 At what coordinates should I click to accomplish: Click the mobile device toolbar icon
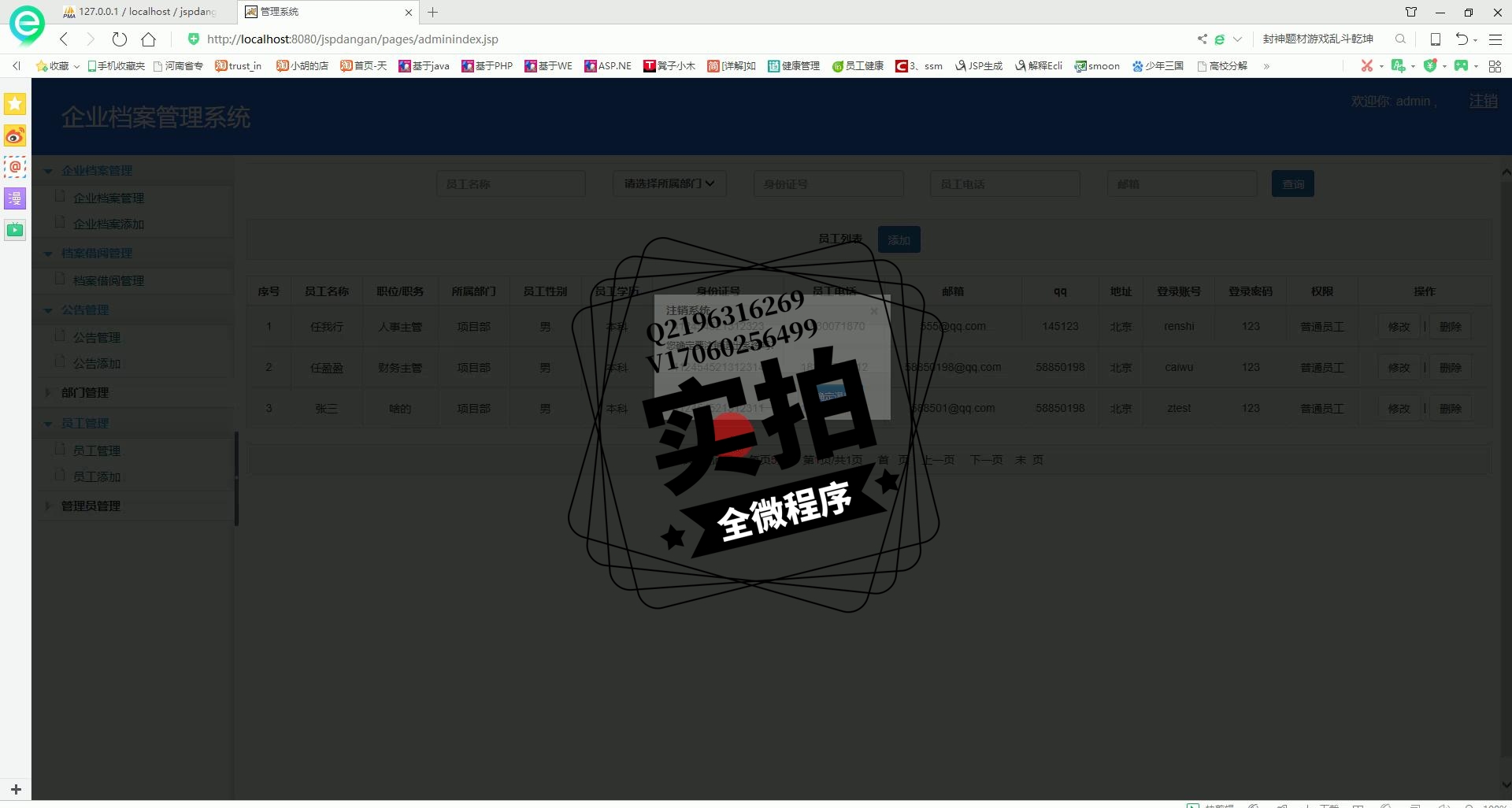coord(1436,39)
